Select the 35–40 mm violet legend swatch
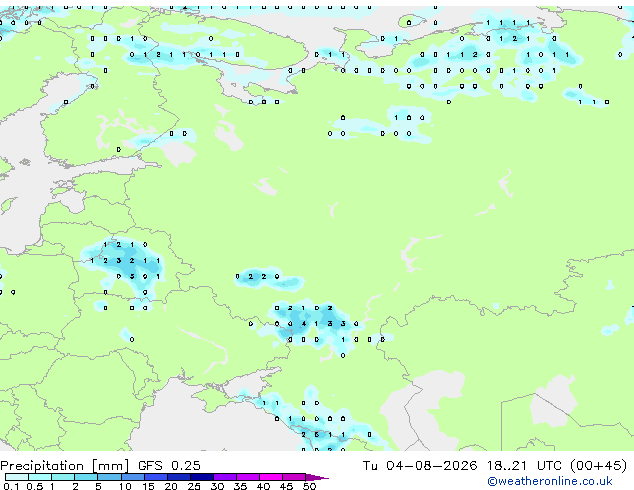Screen dimensions: 634x490 click(x=247, y=477)
